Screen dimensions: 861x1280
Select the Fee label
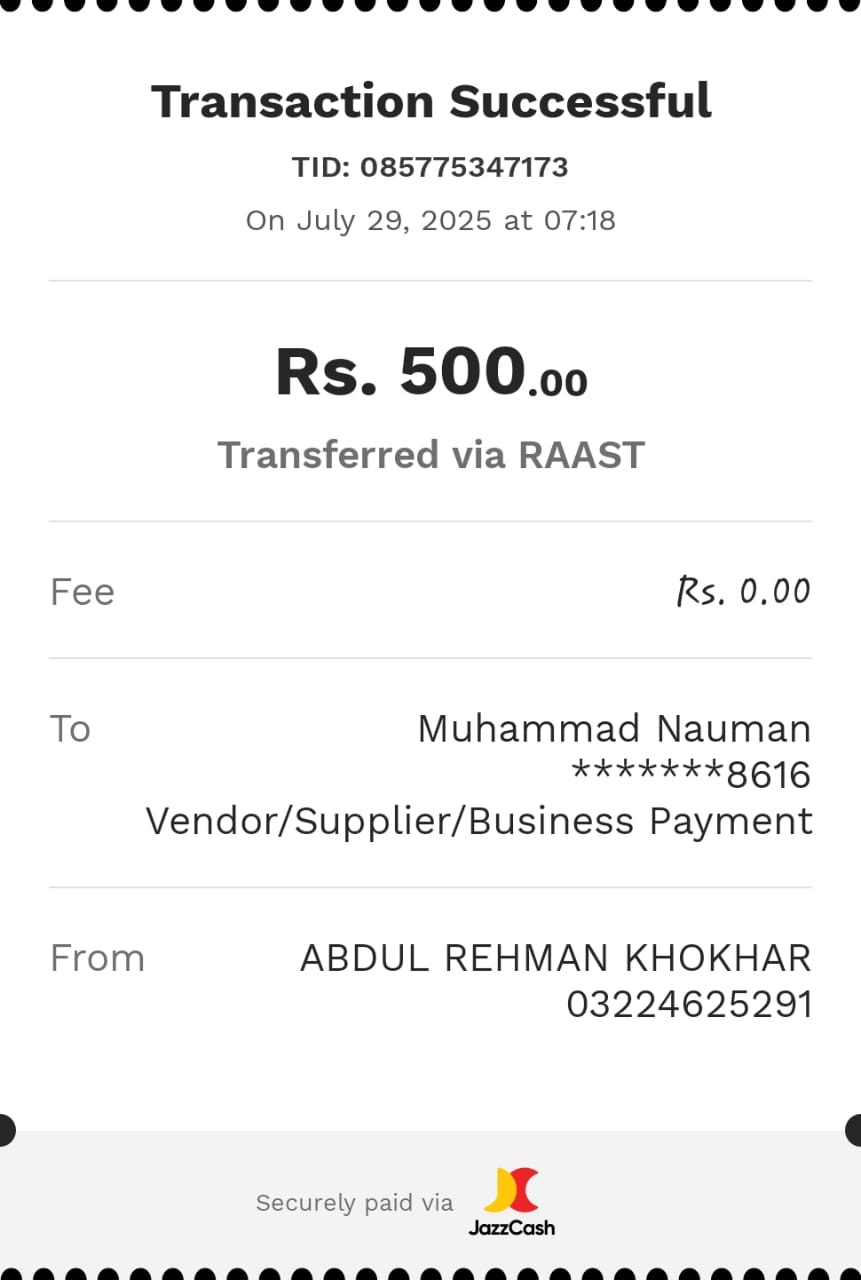click(x=82, y=592)
